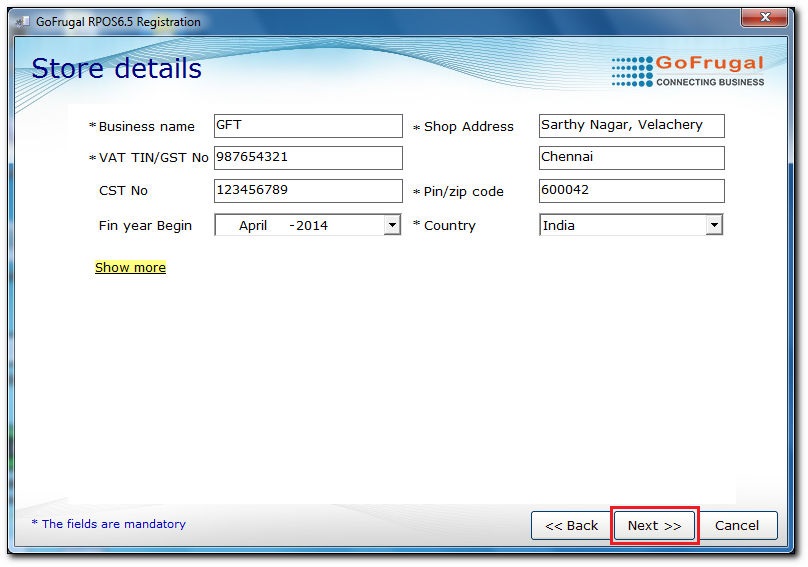The width and height of the screenshot is (808, 567).
Task: Click the Store details heading
Action: pos(116,68)
